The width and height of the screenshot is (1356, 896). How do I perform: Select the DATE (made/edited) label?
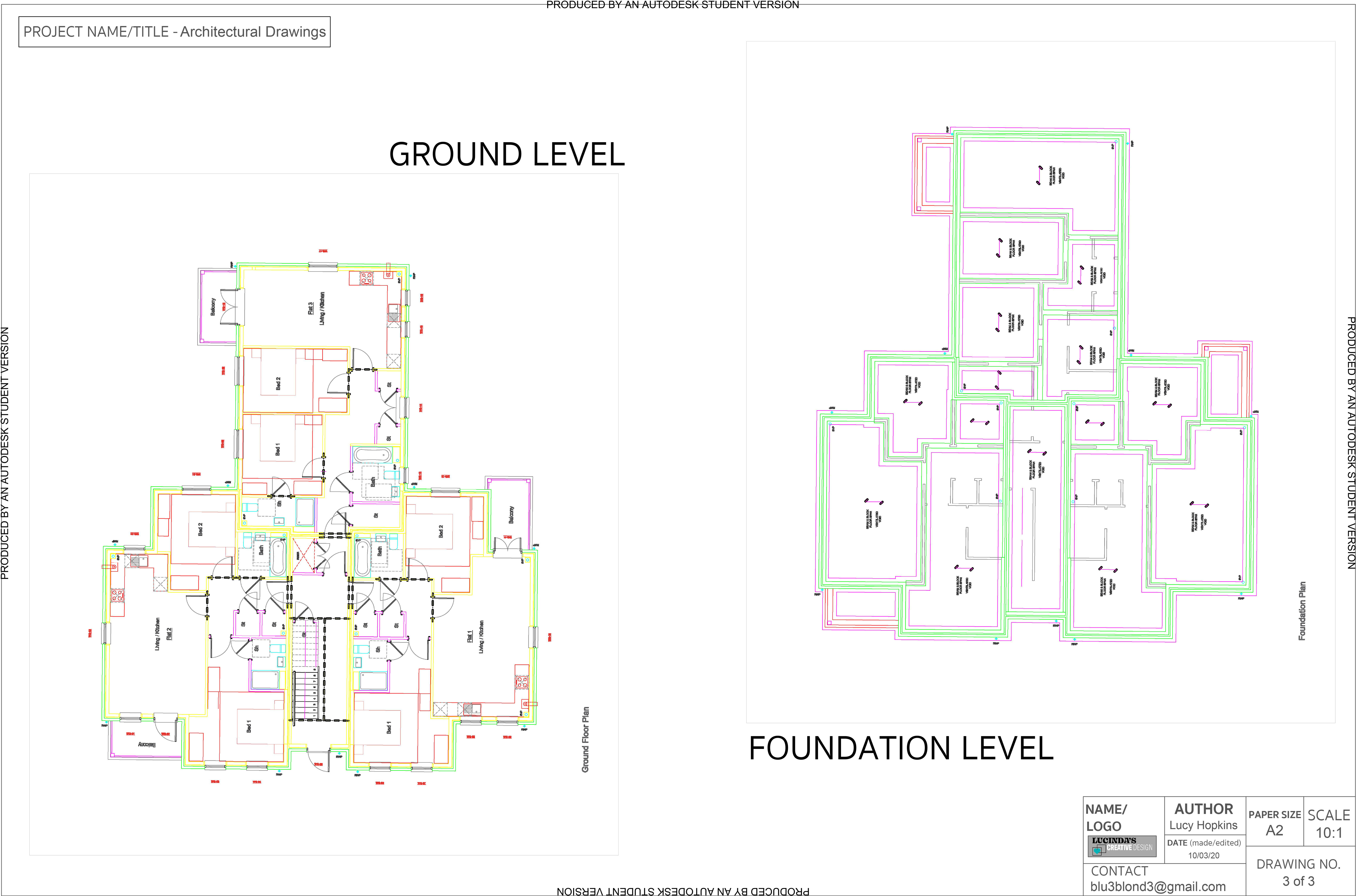pos(1203,843)
